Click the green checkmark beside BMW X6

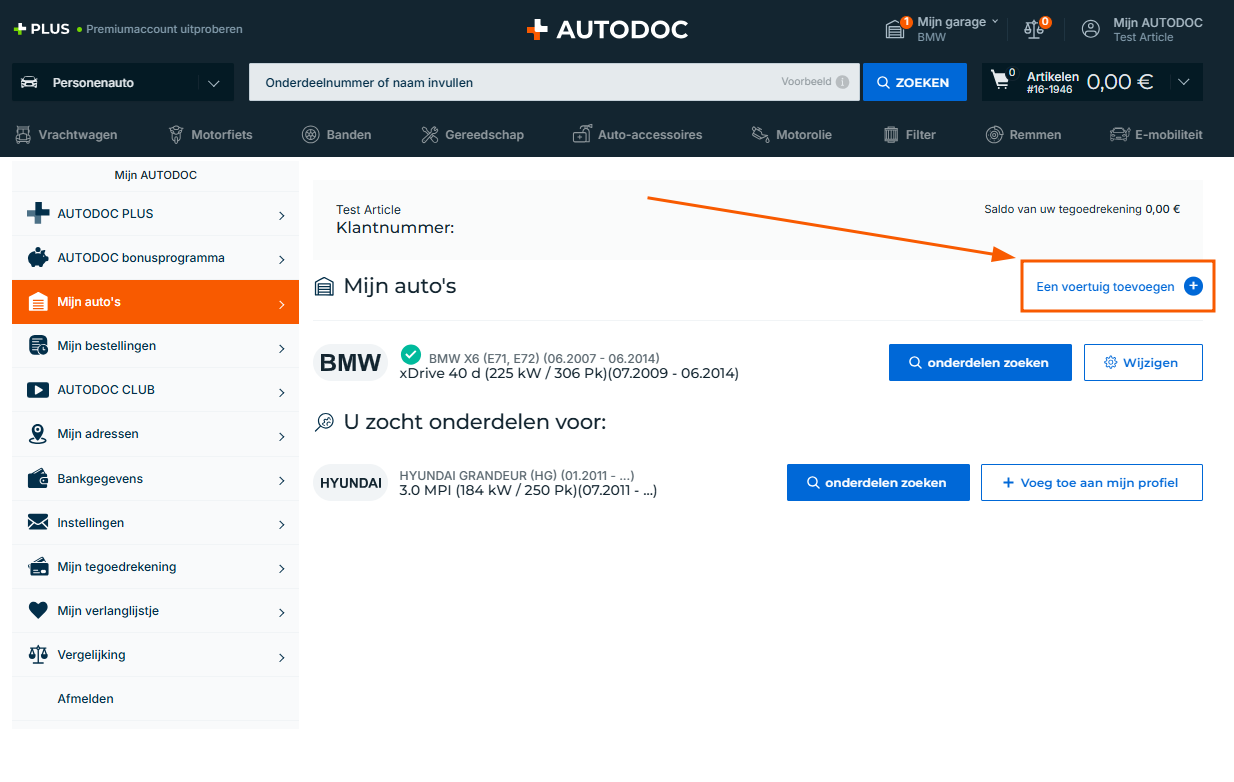(410, 355)
